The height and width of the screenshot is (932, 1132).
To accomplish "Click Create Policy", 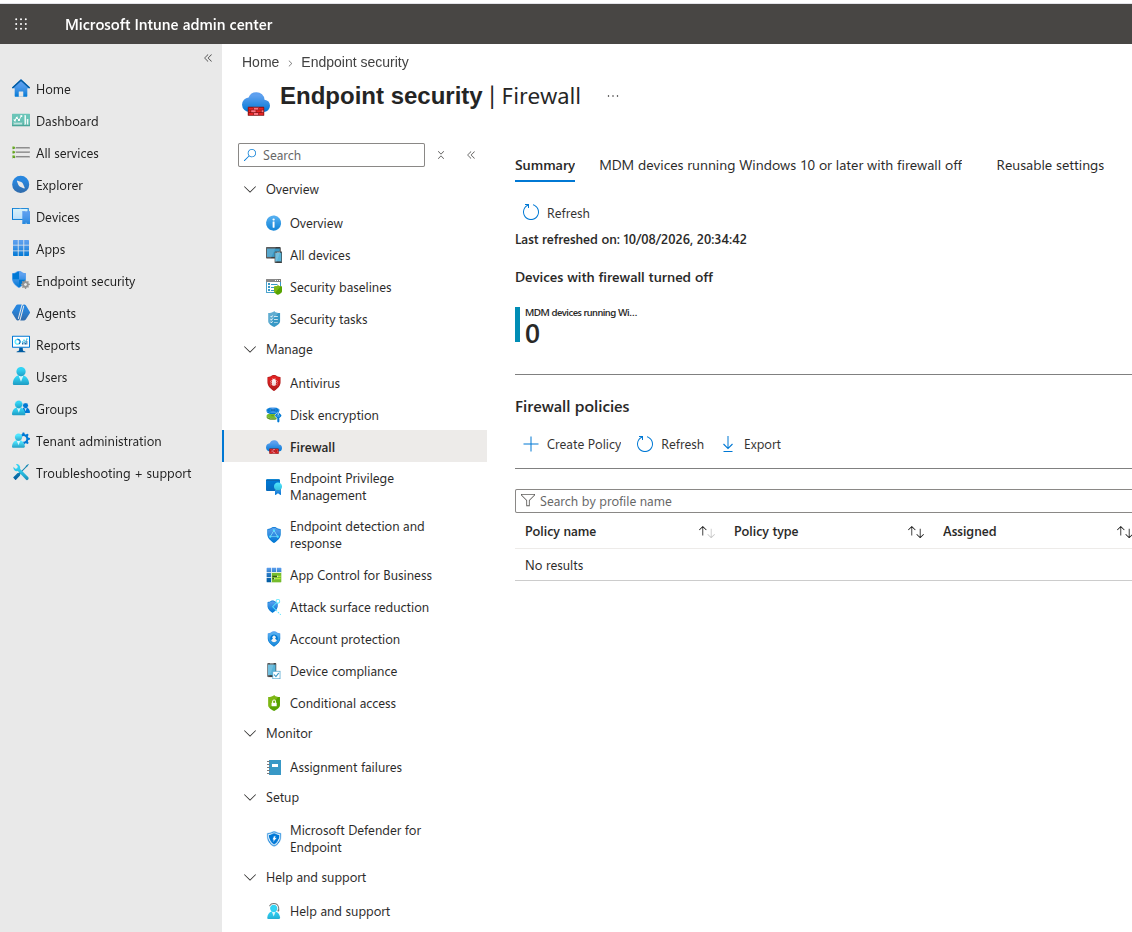I will pos(572,444).
